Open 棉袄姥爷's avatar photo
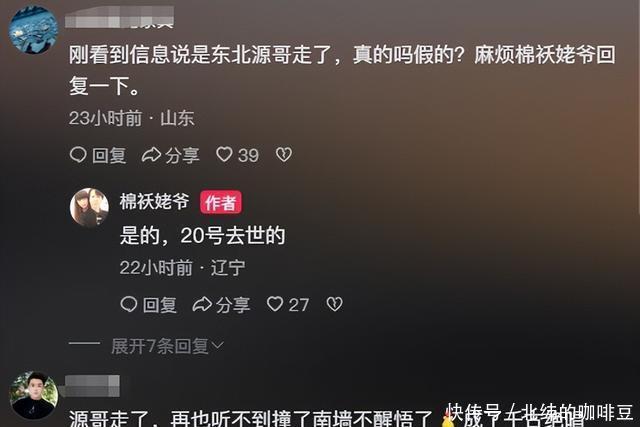The height and width of the screenshot is (427, 640). tap(89, 207)
